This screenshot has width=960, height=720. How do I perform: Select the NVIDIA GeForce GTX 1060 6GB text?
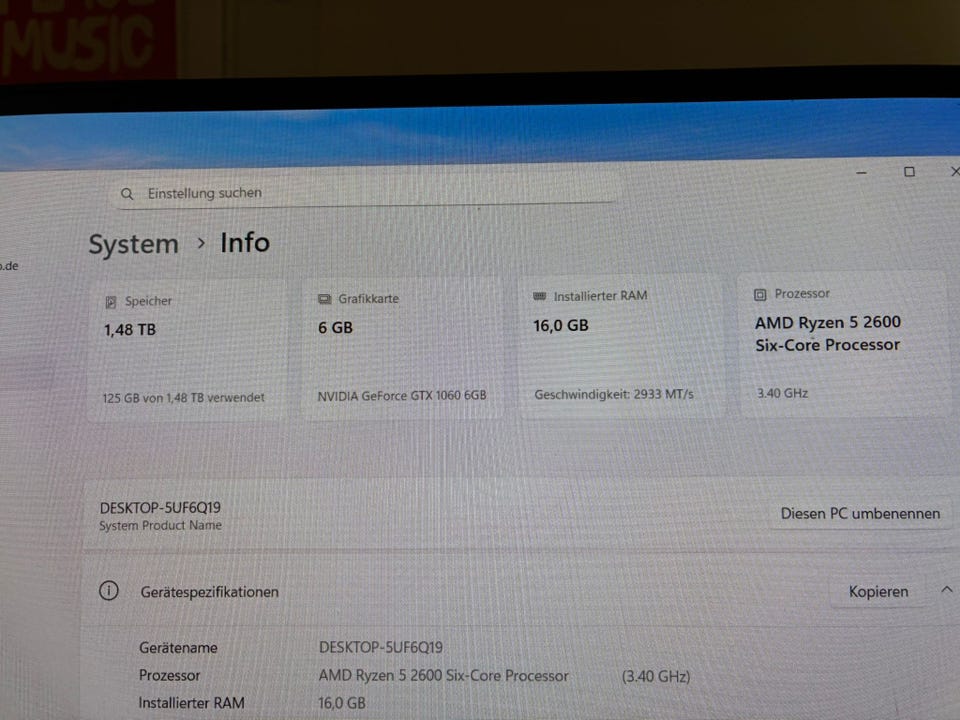tap(402, 395)
